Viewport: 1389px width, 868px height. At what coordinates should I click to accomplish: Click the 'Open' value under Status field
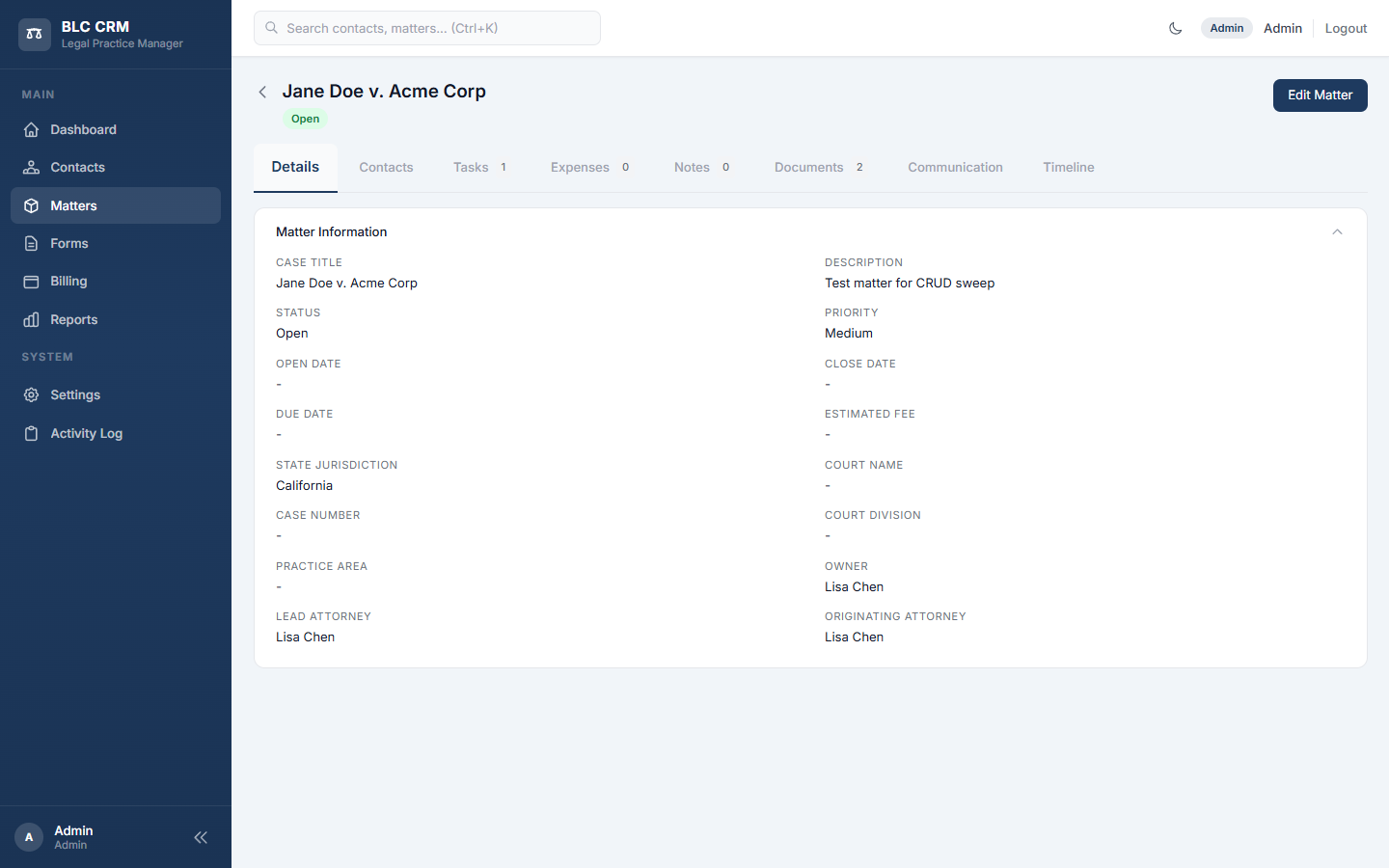(x=292, y=333)
